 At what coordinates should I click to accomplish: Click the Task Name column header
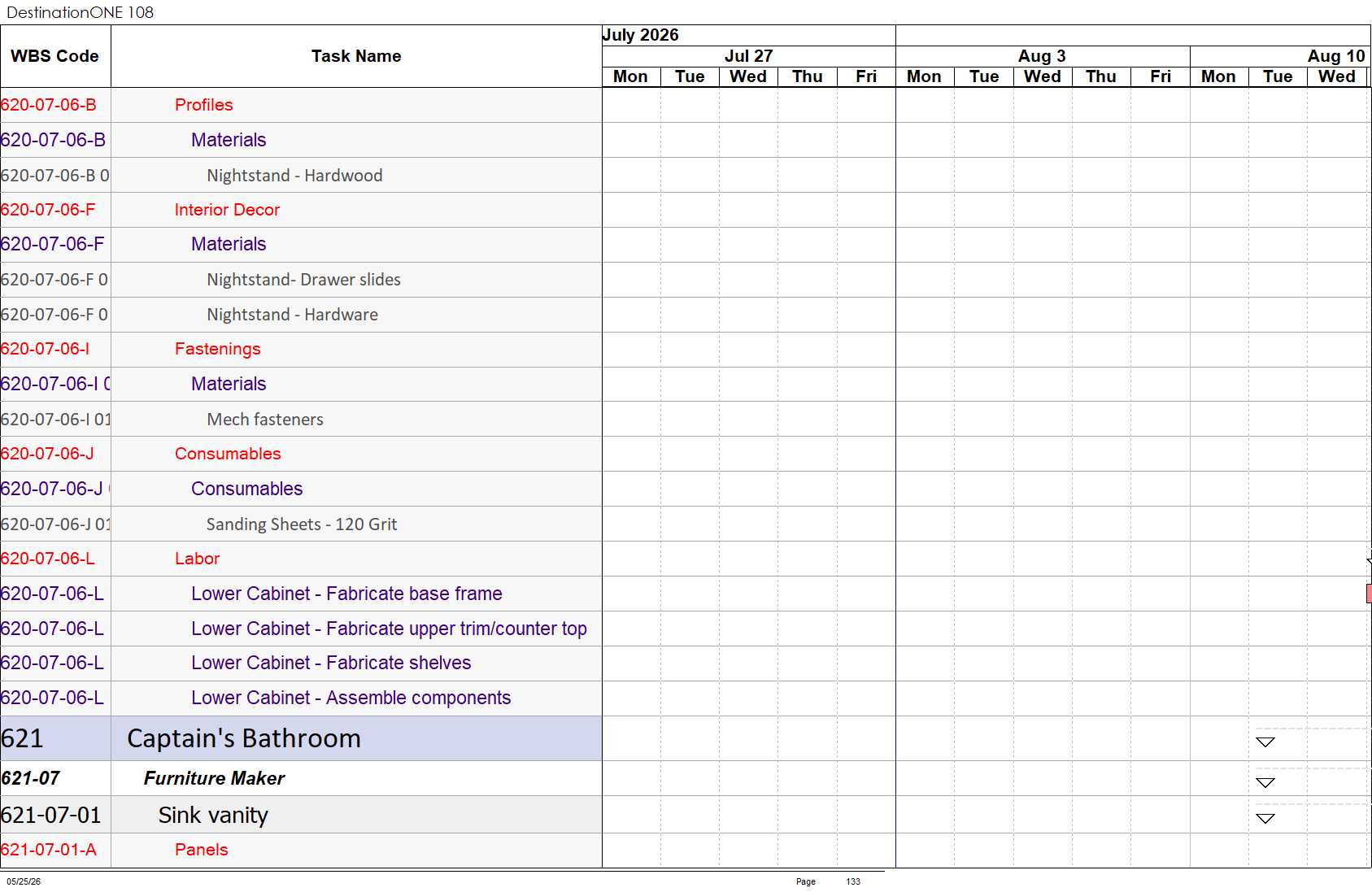click(356, 56)
